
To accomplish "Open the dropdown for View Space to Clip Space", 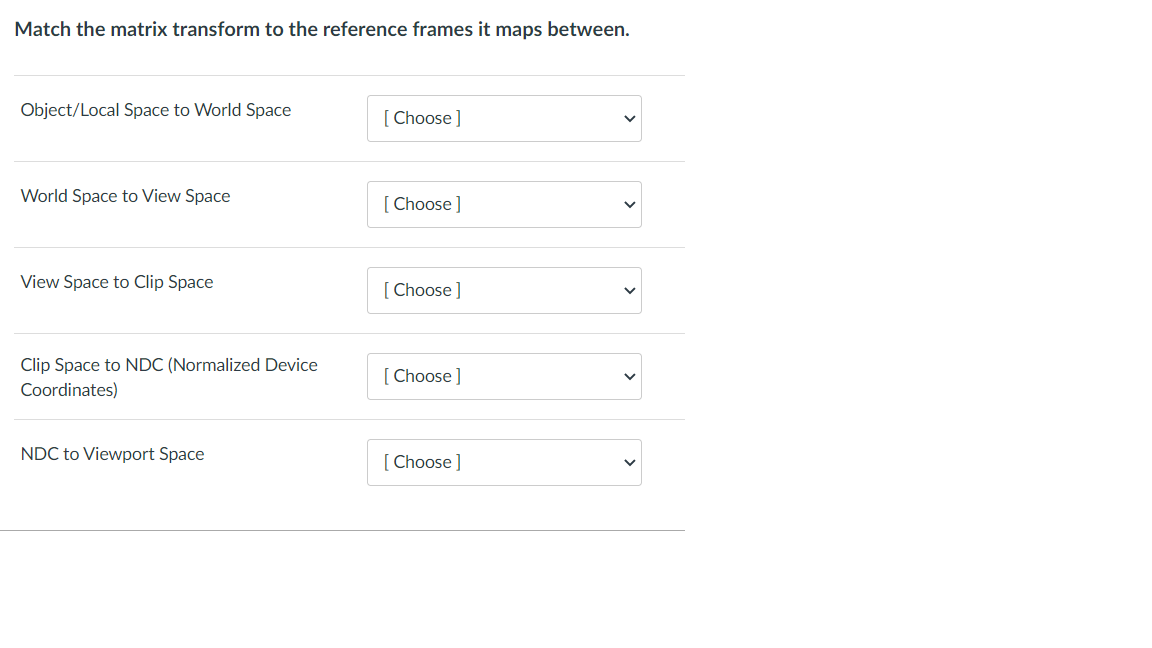I will (x=504, y=290).
